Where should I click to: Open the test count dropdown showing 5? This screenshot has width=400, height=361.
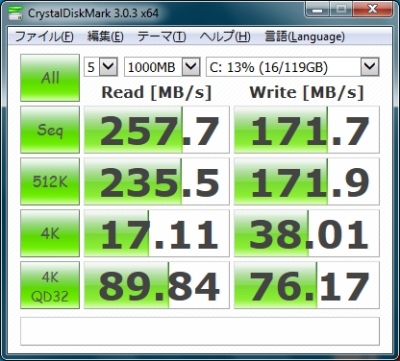point(100,67)
